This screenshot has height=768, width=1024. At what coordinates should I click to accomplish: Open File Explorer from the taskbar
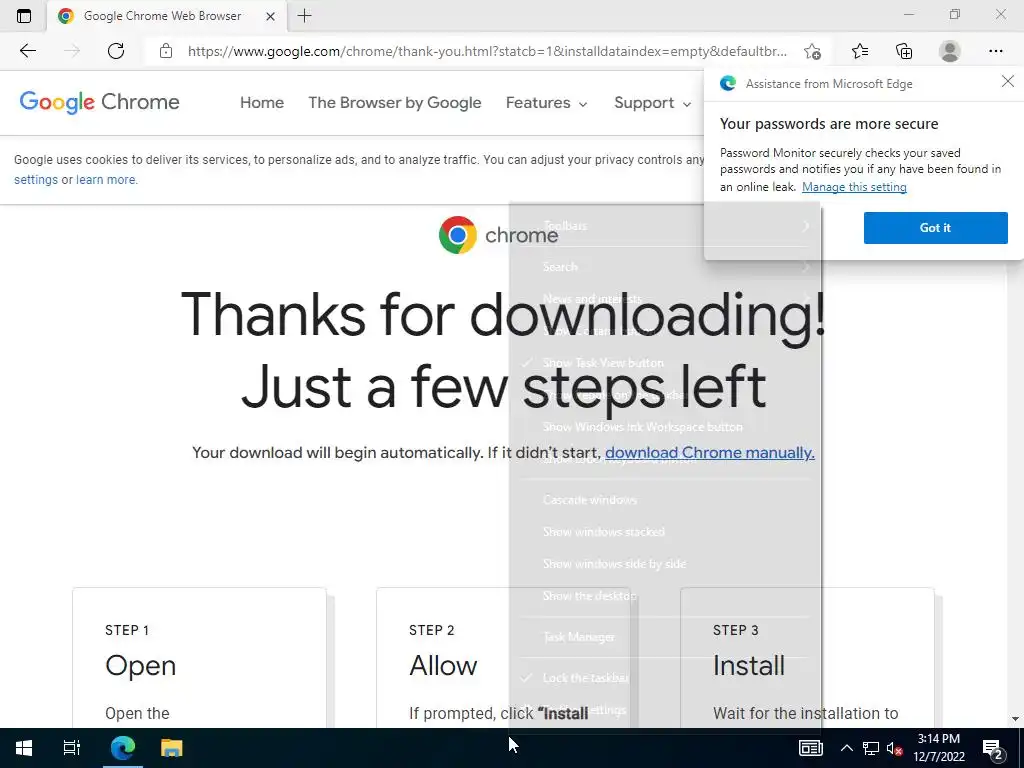(x=172, y=748)
